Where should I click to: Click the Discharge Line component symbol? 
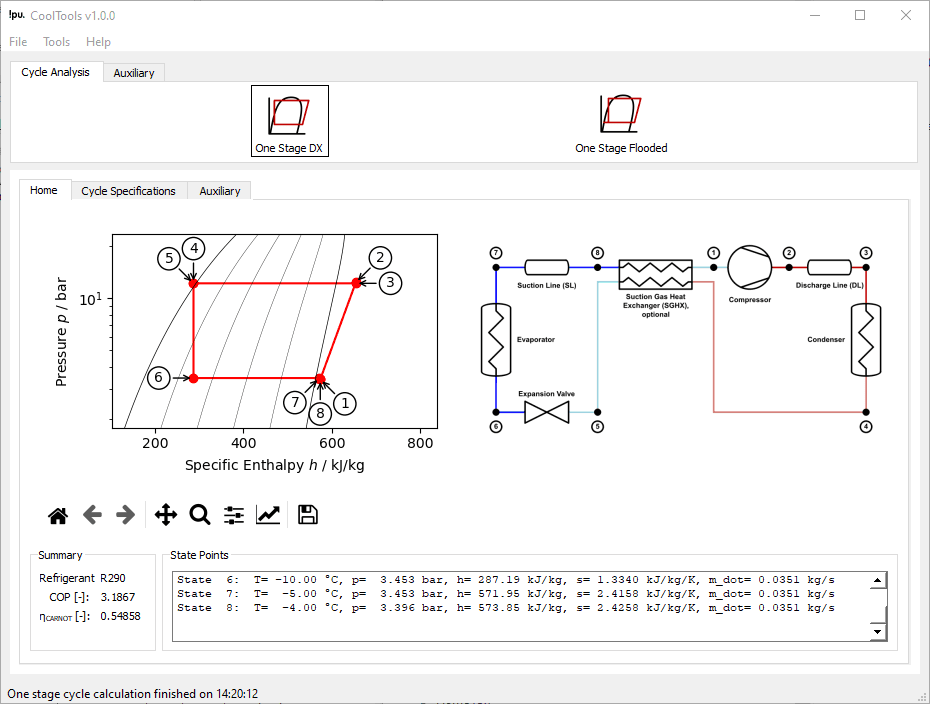829,267
